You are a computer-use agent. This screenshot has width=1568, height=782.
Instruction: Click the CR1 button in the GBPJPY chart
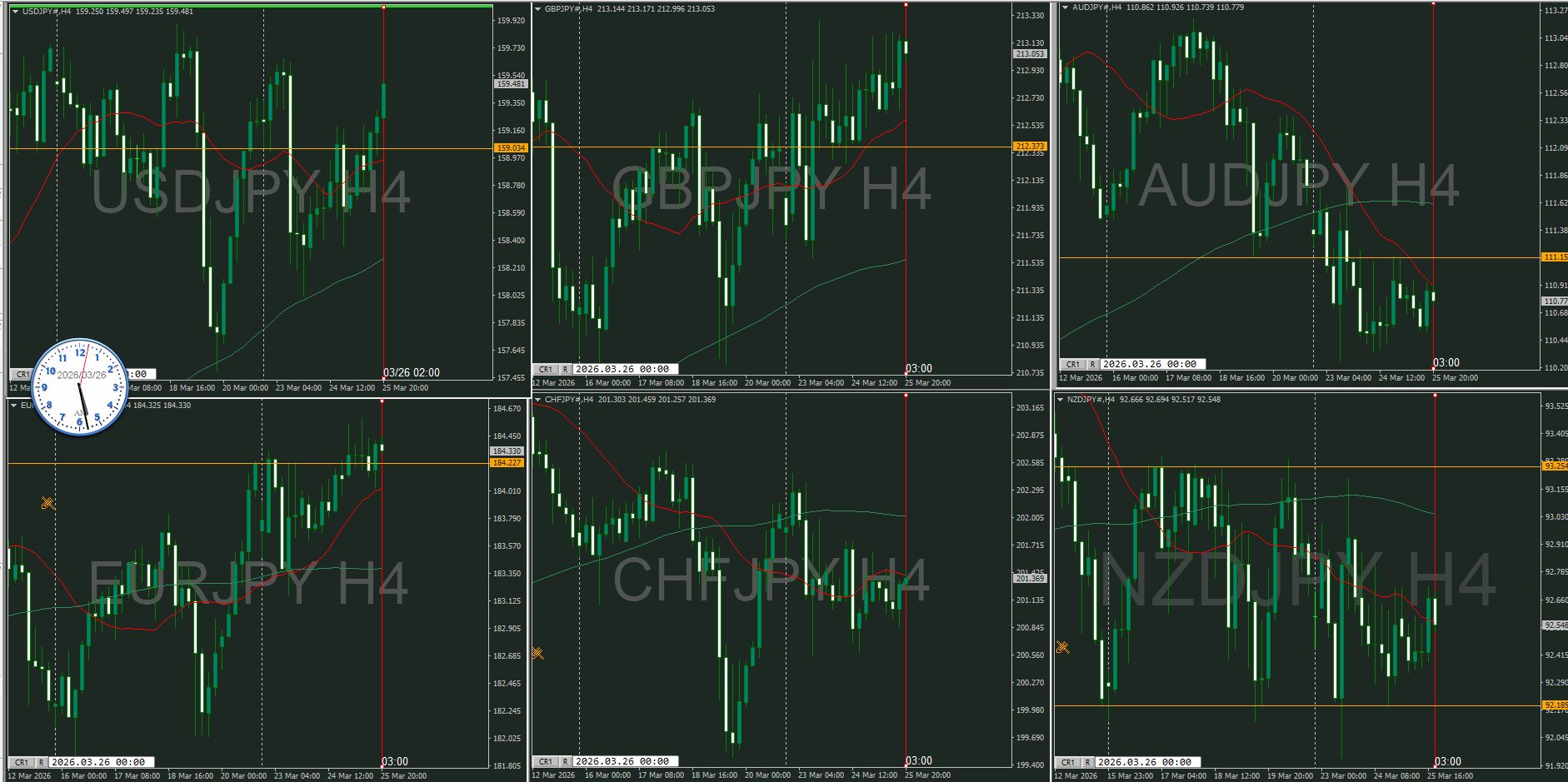click(x=546, y=369)
